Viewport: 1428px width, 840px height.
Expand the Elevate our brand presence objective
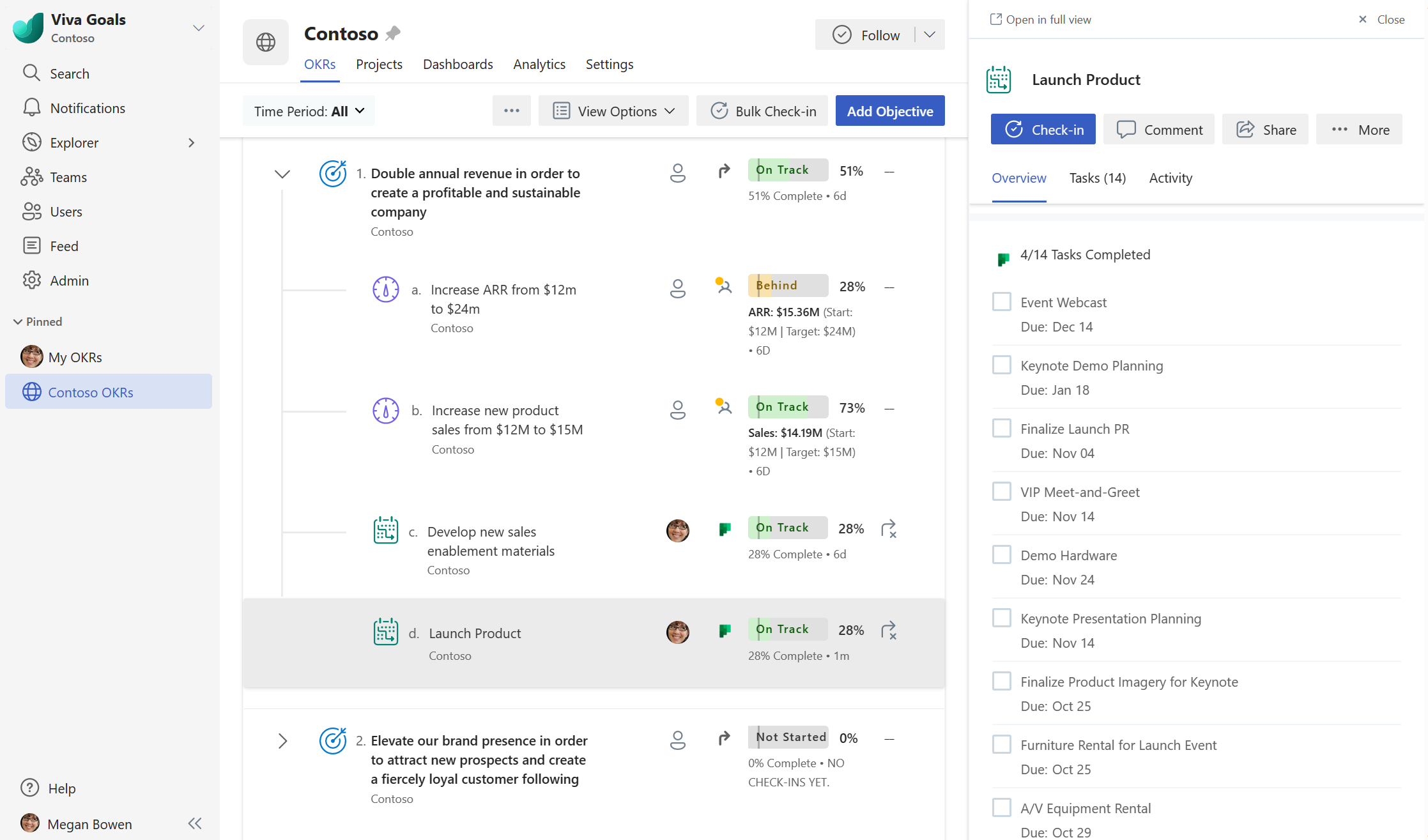pyautogui.click(x=282, y=741)
